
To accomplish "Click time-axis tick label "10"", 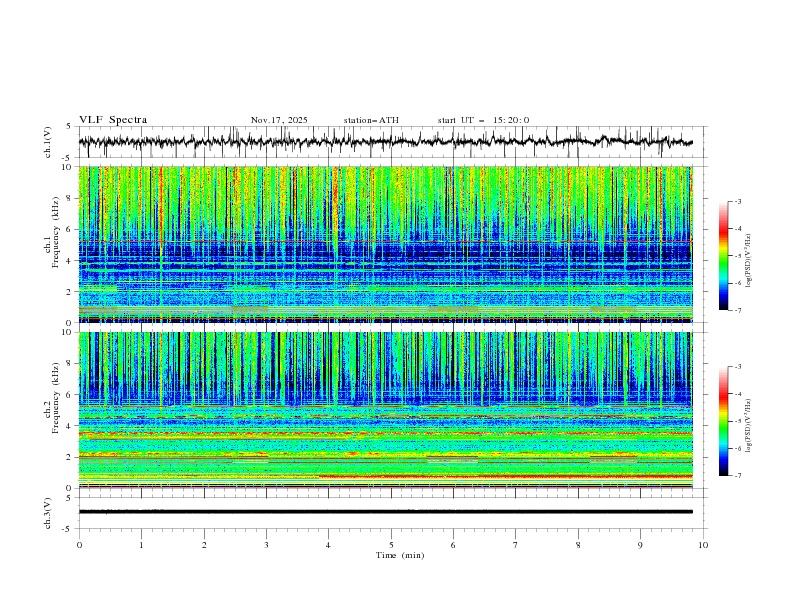I will click(703, 545).
